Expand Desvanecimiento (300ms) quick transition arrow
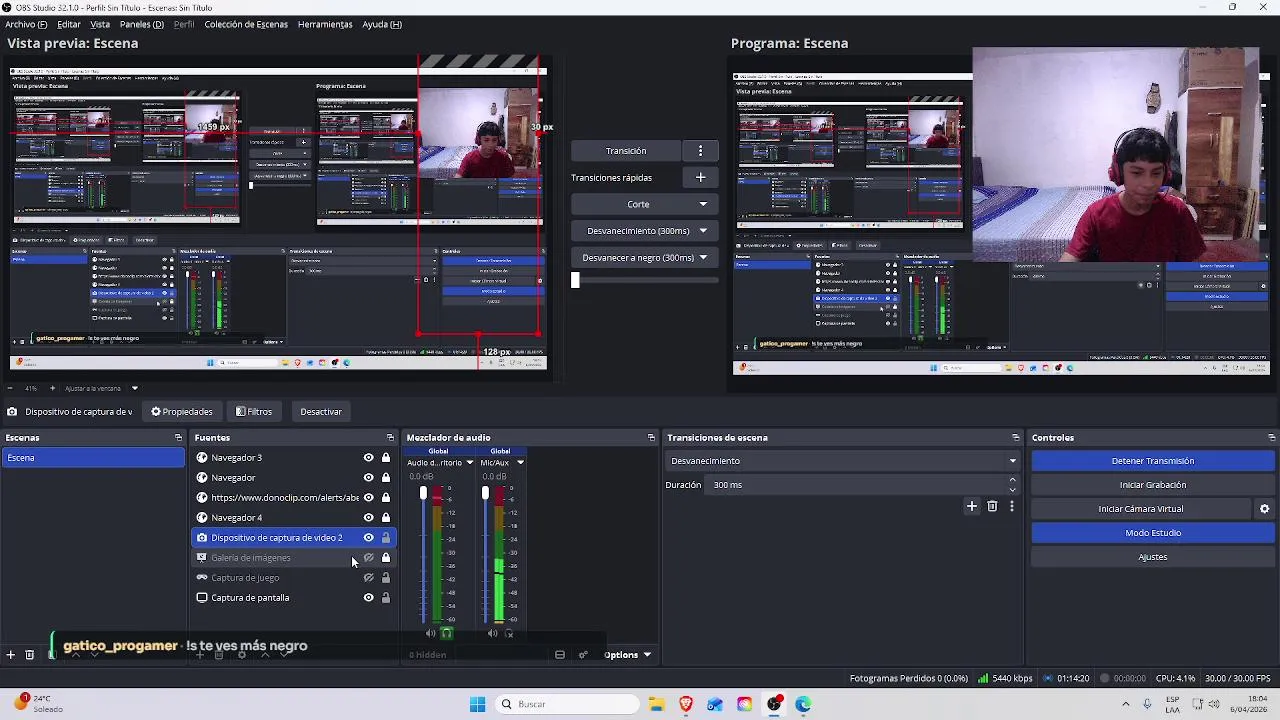 pos(703,231)
